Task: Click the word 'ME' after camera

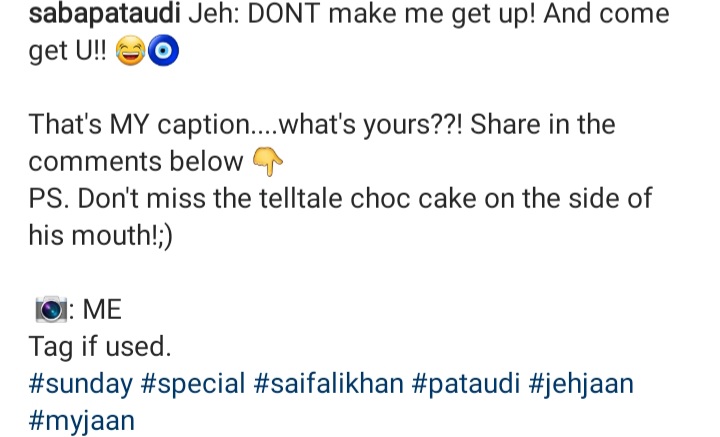Action: [102, 311]
